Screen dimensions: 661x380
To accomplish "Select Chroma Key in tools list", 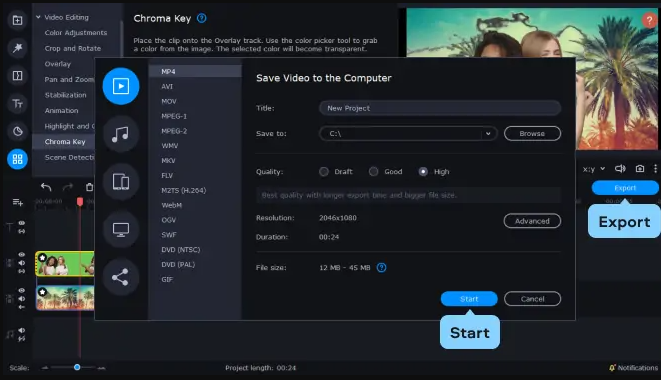I will point(65,142).
